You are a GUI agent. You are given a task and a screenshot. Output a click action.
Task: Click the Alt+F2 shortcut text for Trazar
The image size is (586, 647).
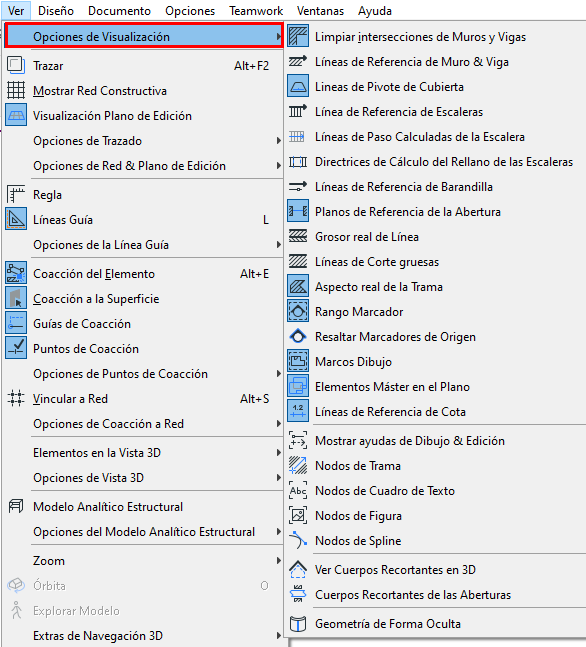251,66
